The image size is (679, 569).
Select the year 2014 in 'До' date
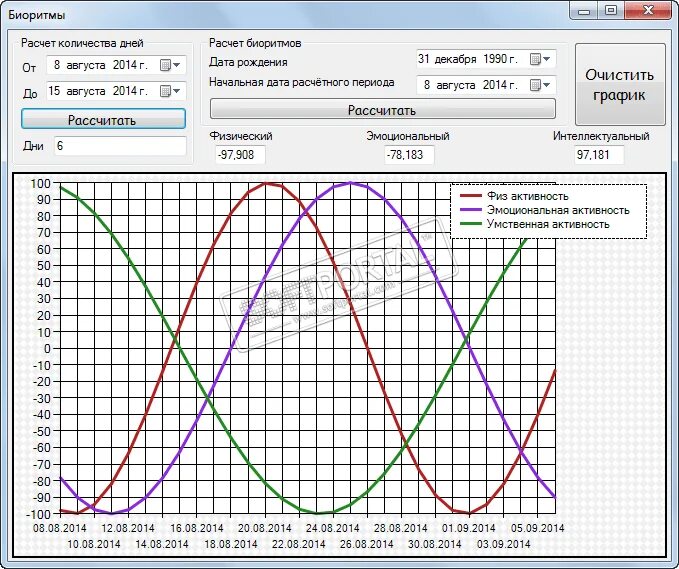click(126, 91)
